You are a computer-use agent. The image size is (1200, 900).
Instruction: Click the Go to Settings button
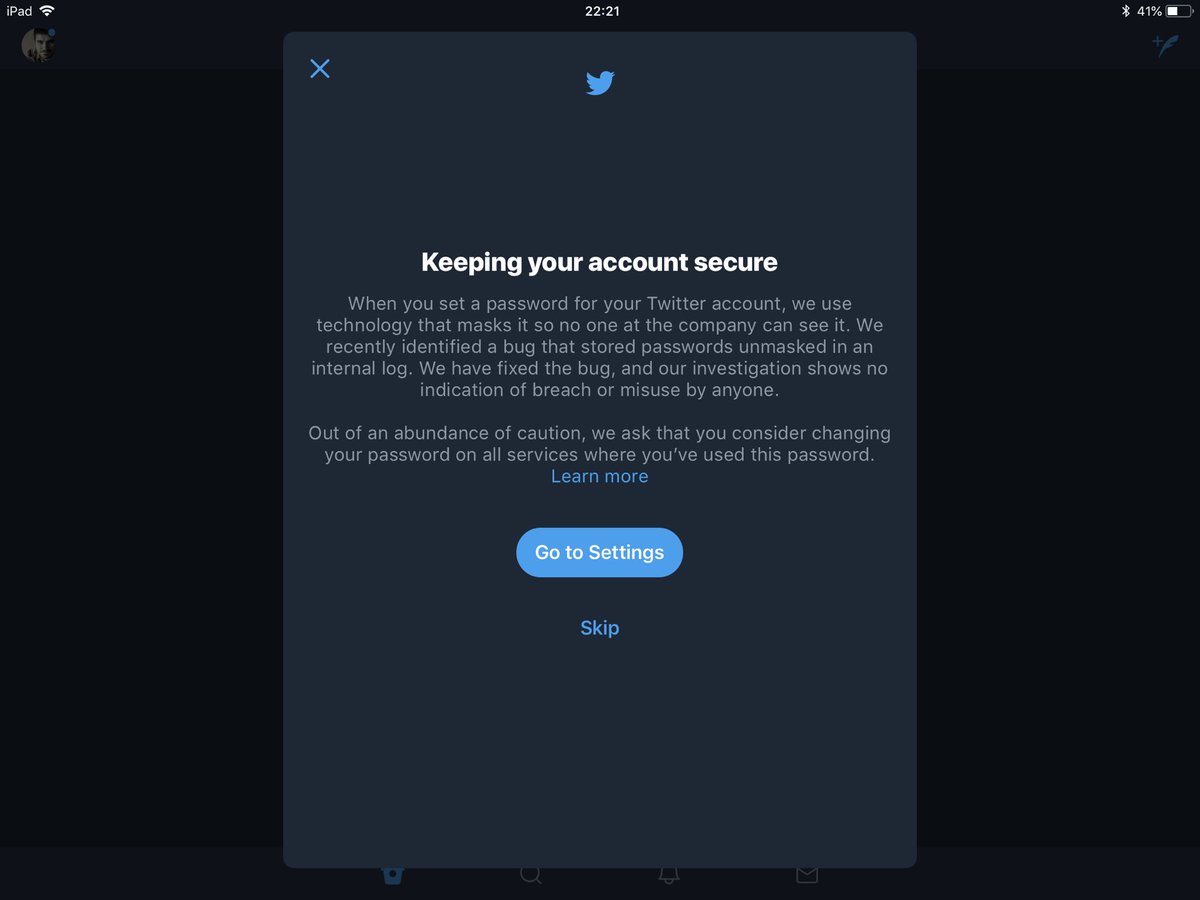pos(600,552)
